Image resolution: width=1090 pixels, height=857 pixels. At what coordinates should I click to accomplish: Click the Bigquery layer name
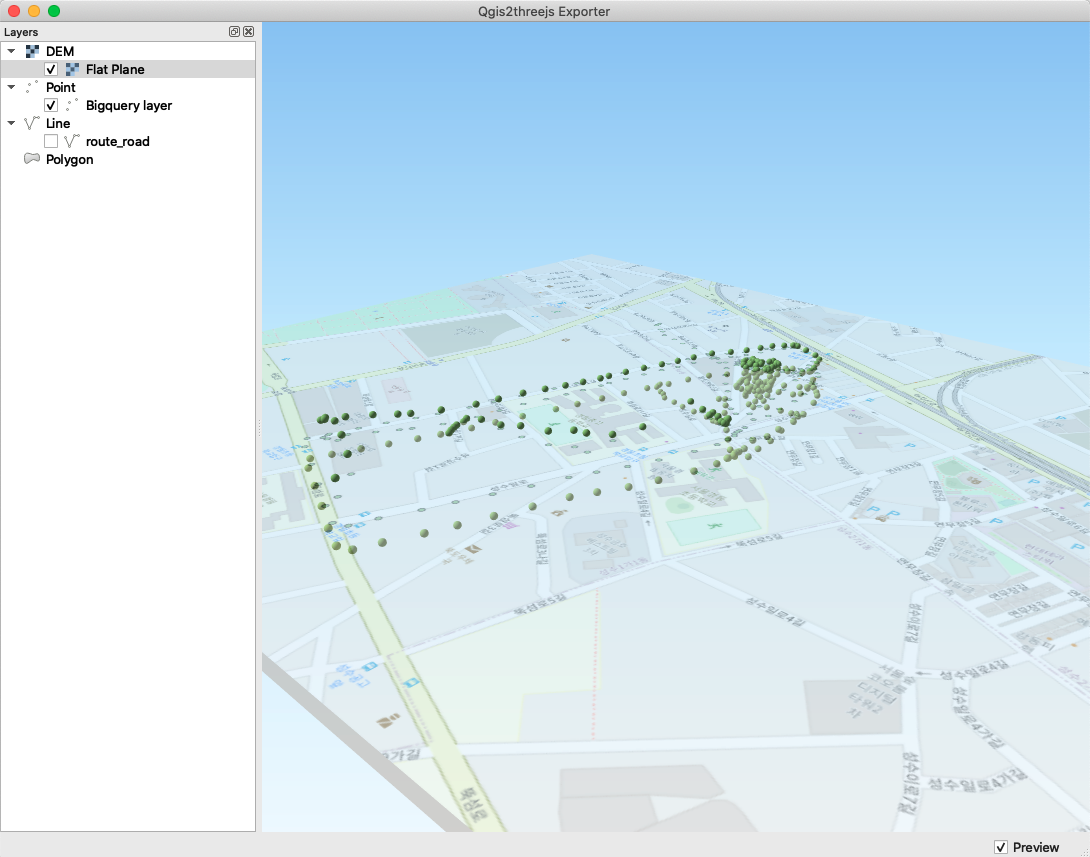[x=129, y=105]
